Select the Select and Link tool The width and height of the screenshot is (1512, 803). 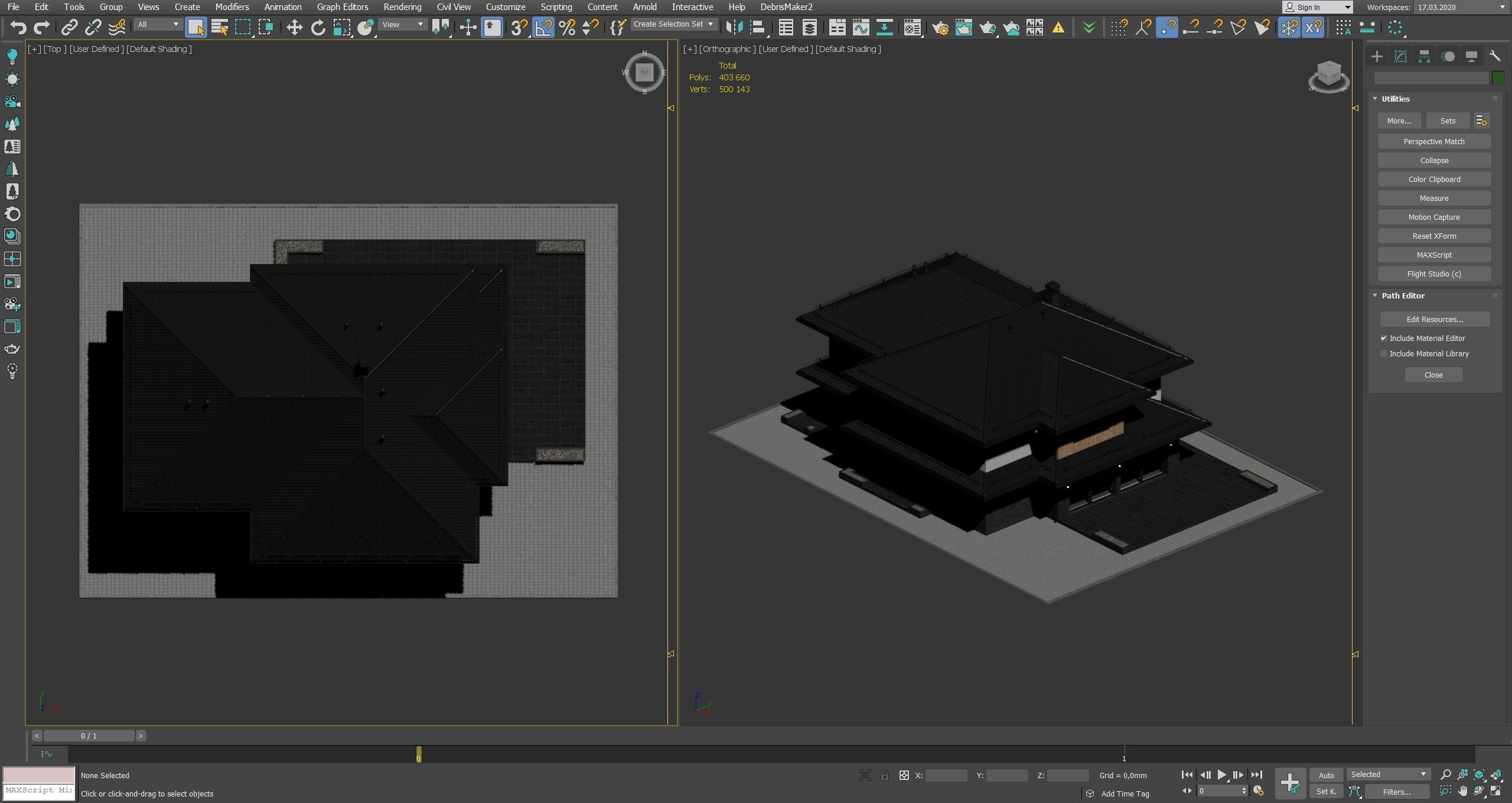[x=69, y=27]
